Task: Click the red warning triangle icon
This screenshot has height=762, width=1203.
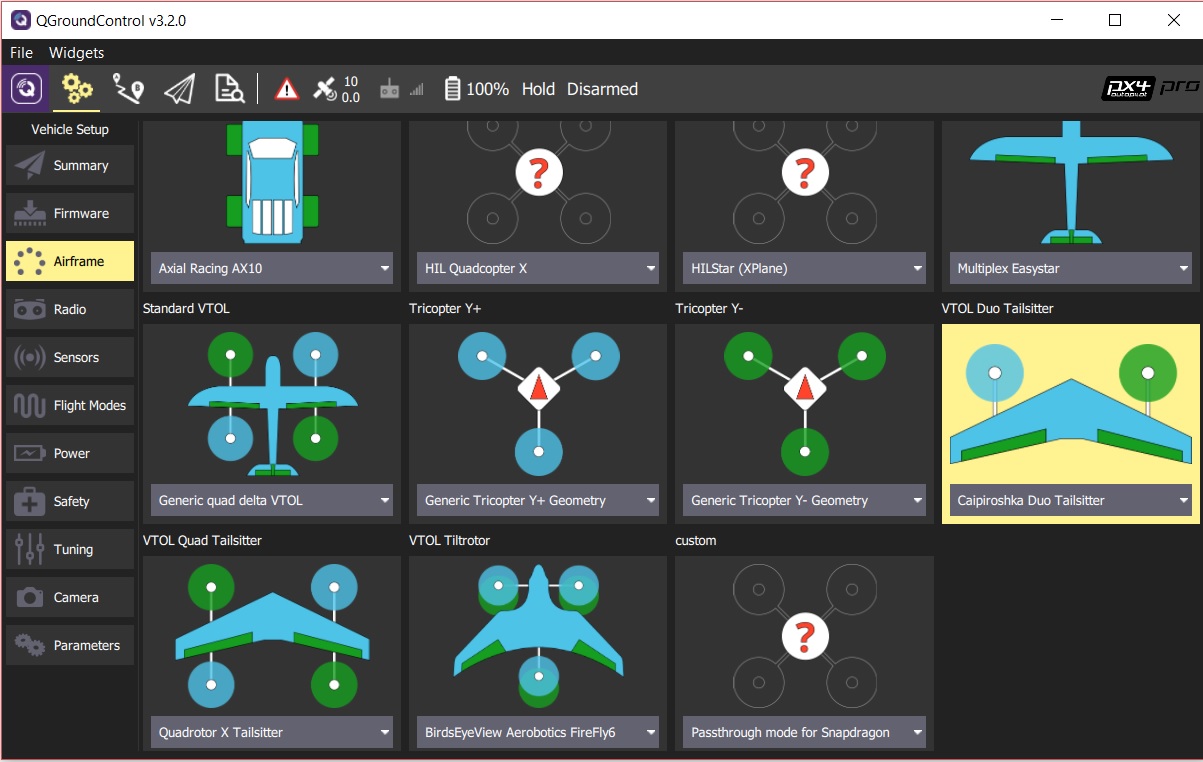Action: (287, 89)
